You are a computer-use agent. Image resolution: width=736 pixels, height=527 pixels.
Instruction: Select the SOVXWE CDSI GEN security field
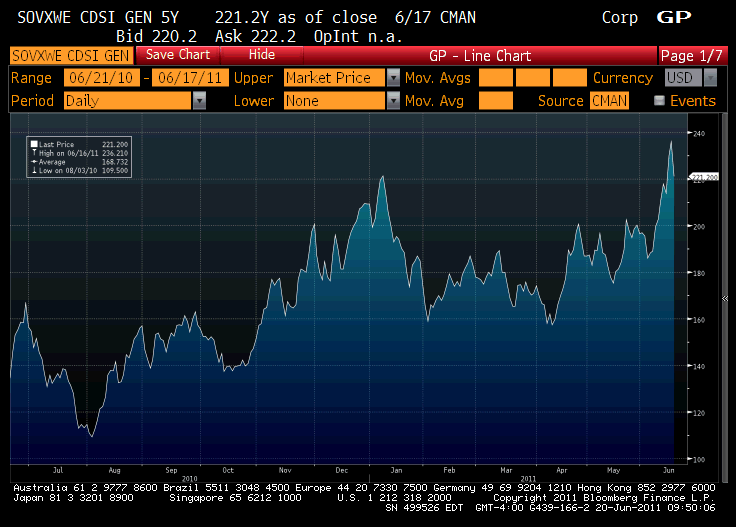point(71,56)
